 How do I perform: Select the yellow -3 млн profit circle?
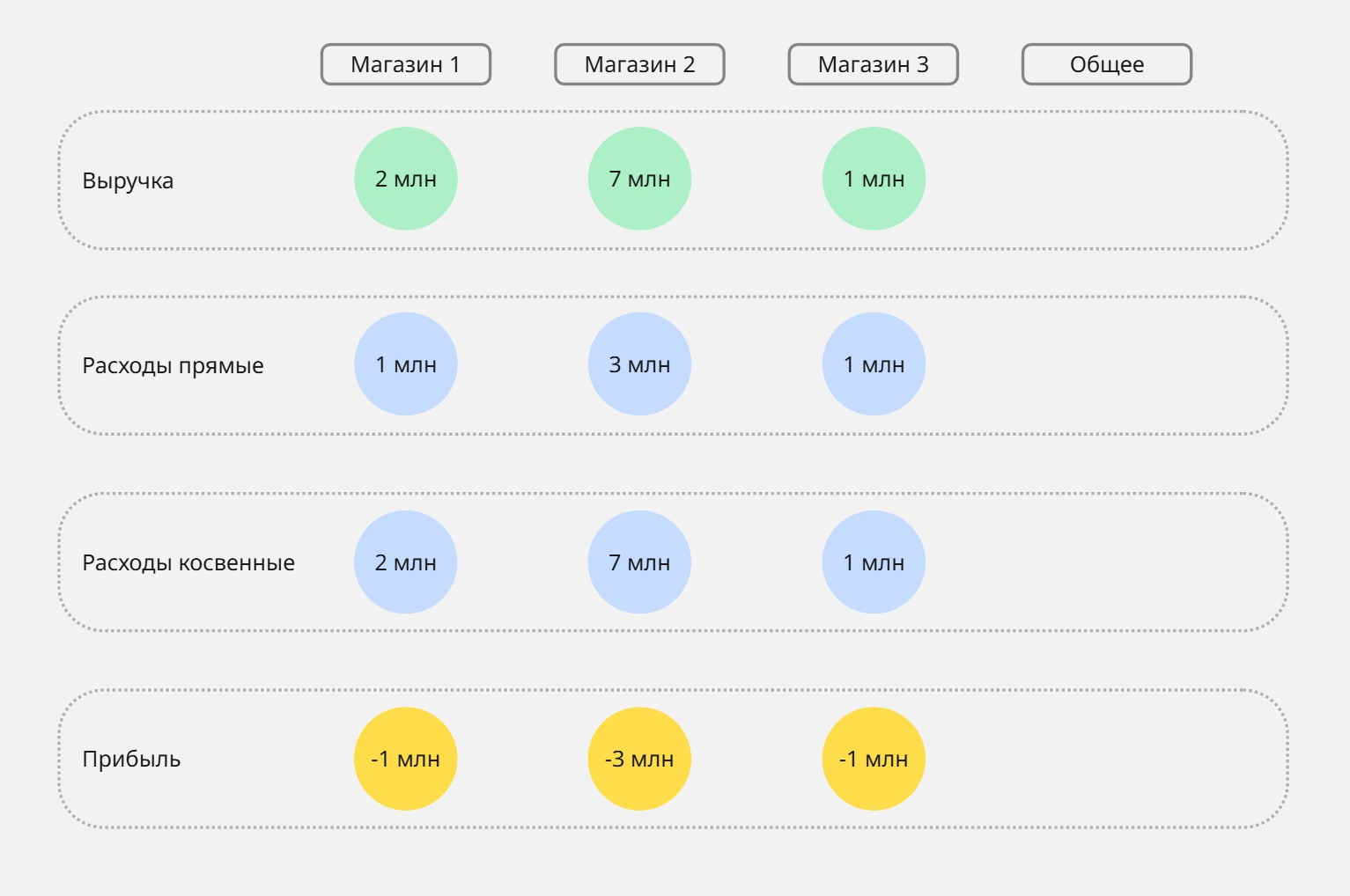click(x=639, y=759)
